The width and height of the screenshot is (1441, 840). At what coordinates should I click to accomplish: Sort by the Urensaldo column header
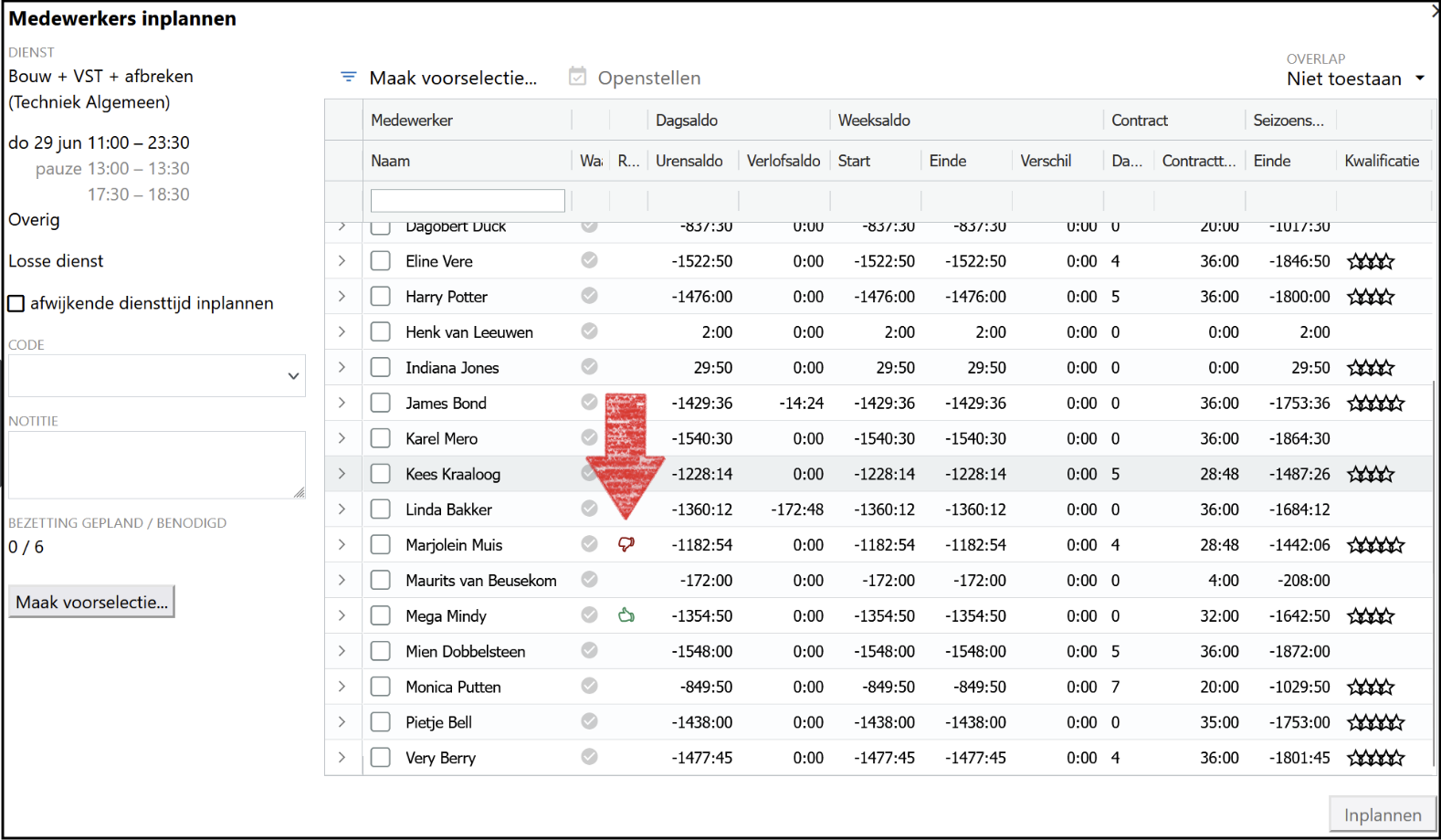689,161
